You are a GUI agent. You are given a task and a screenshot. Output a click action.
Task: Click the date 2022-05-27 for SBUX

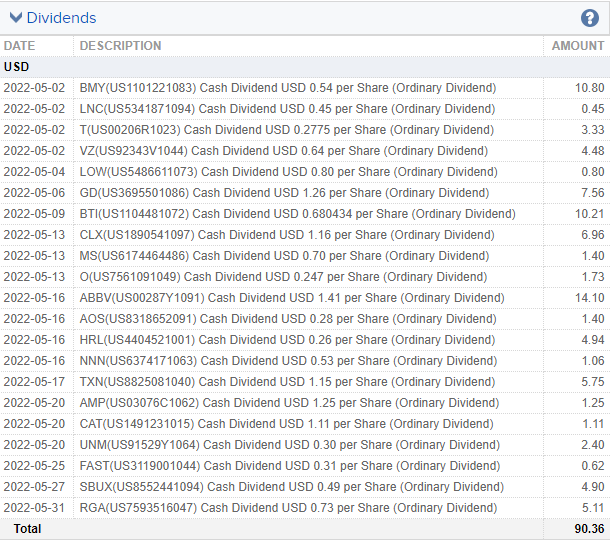coord(34,487)
